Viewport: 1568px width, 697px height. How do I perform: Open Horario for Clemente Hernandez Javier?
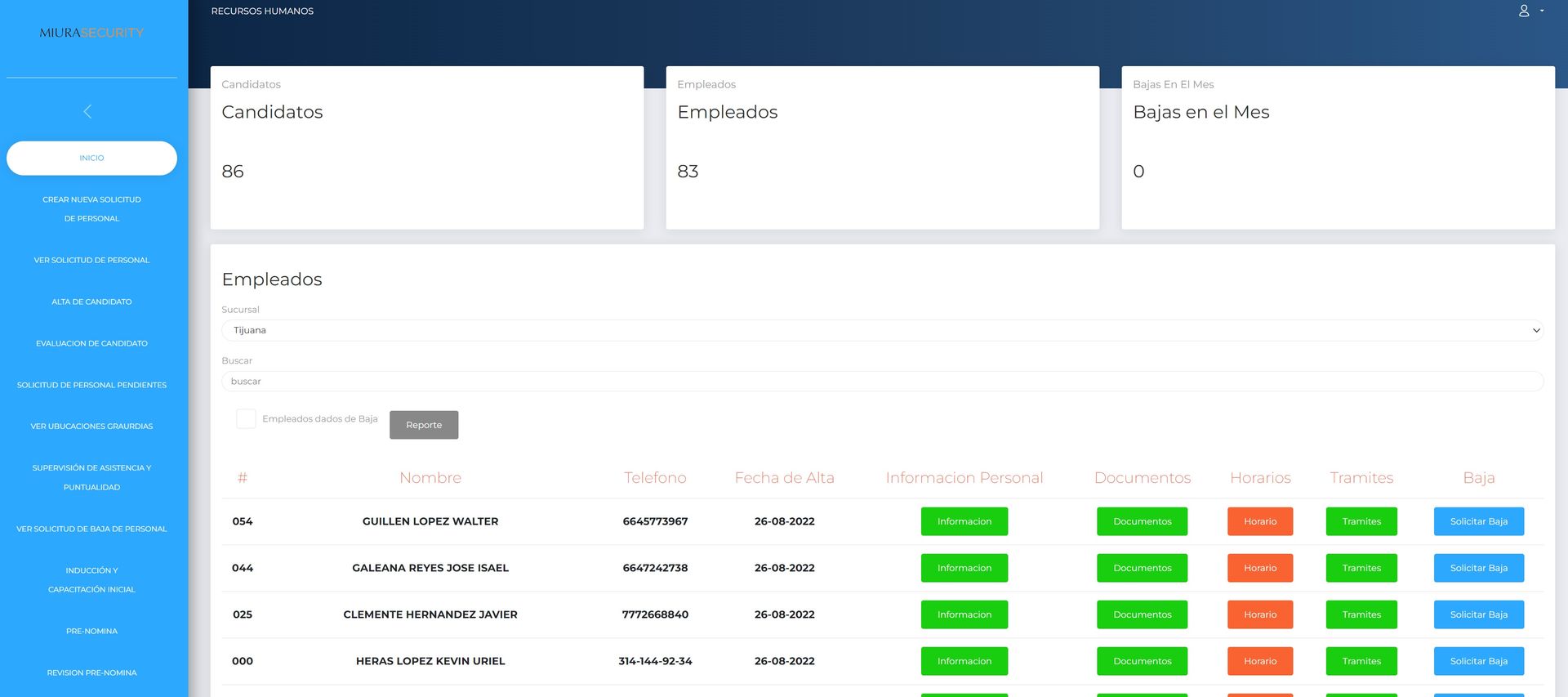pos(1260,614)
